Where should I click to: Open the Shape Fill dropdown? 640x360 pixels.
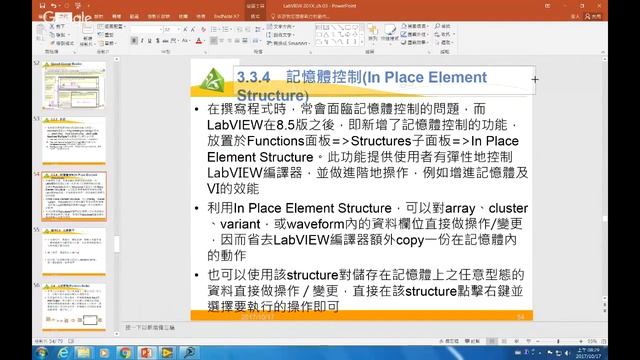coord(415,26)
